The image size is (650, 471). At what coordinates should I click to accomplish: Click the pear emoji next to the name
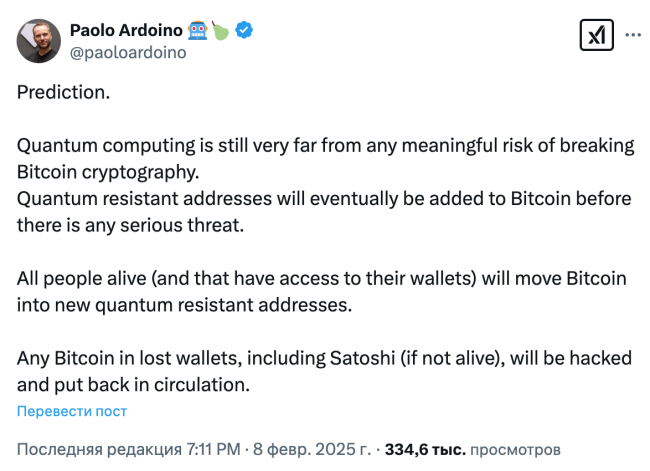coord(221,31)
